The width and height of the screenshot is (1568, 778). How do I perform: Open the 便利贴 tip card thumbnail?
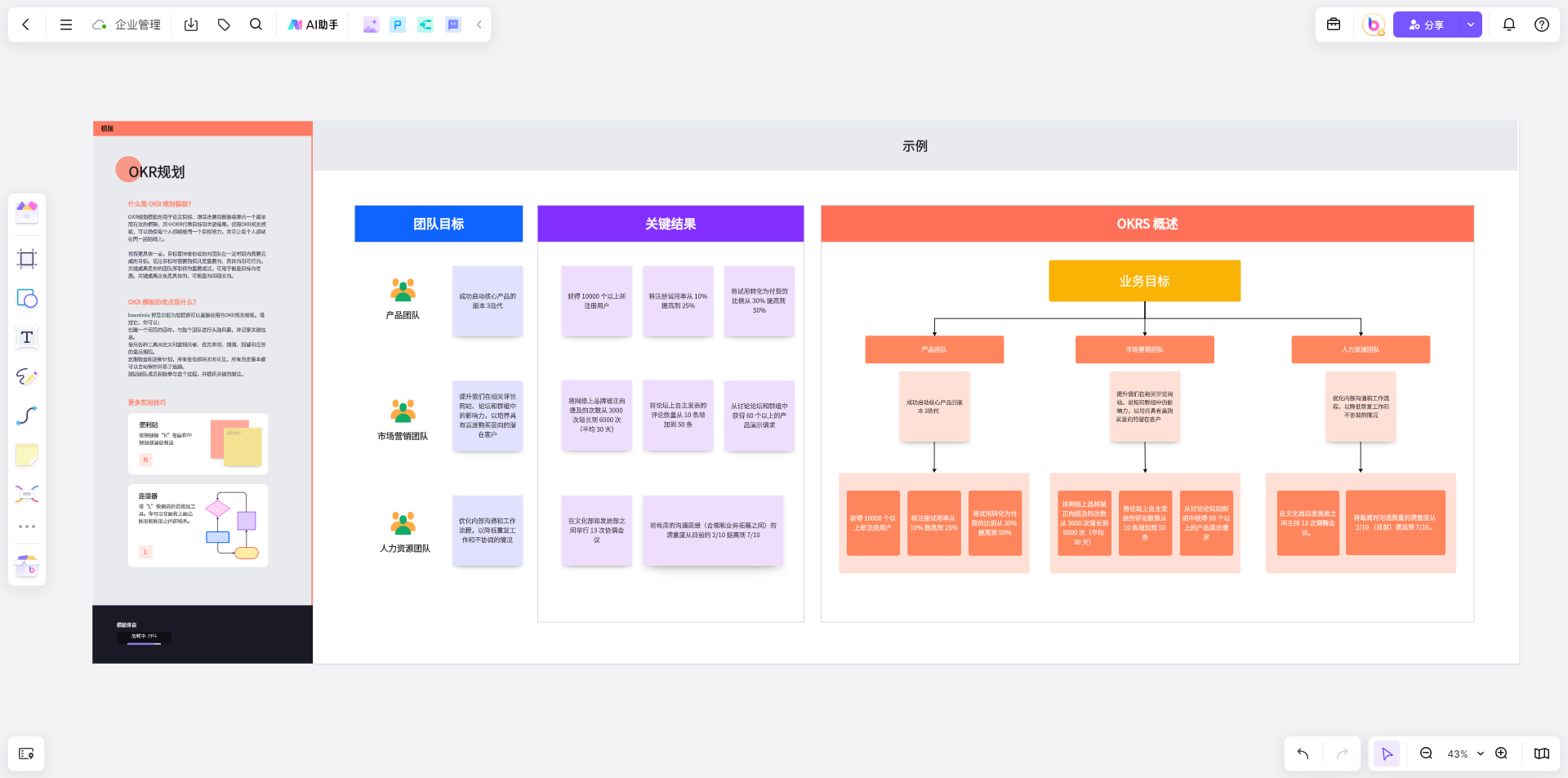pyautogui.click(x=198, y=444)
